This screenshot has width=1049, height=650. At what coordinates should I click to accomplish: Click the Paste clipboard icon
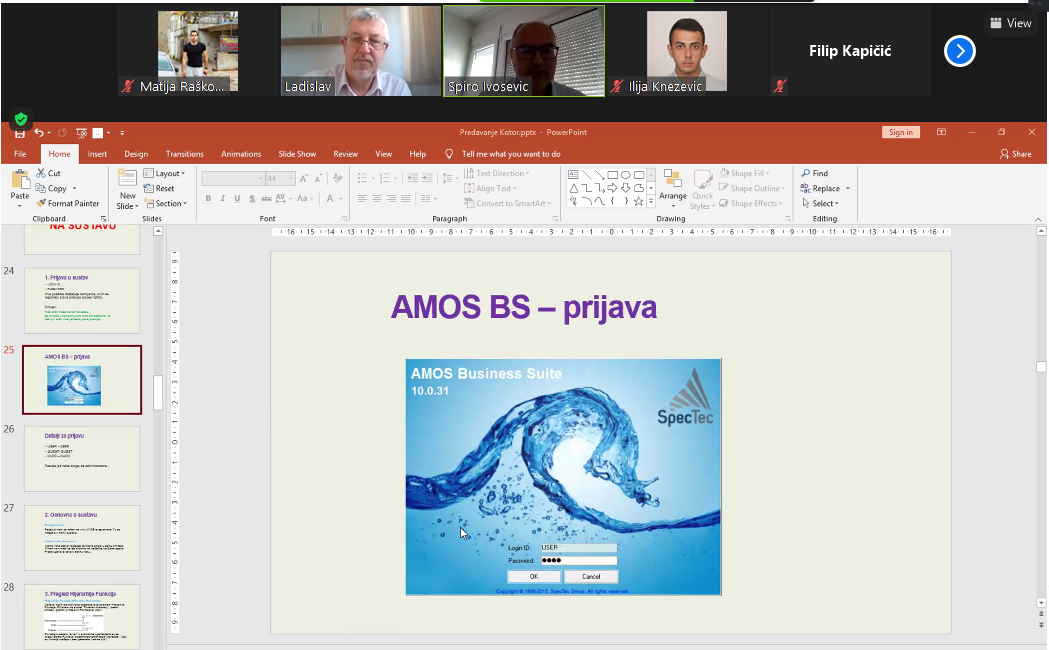20,179
